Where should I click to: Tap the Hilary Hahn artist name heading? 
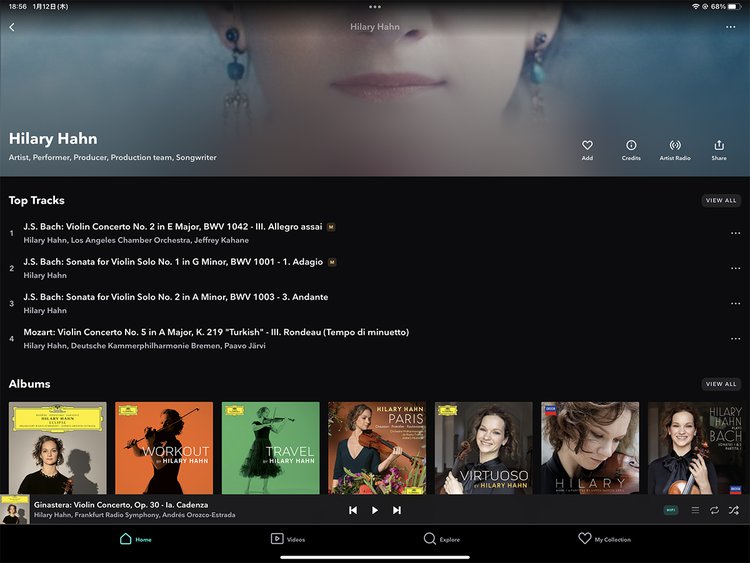click(x=53, y=139)
